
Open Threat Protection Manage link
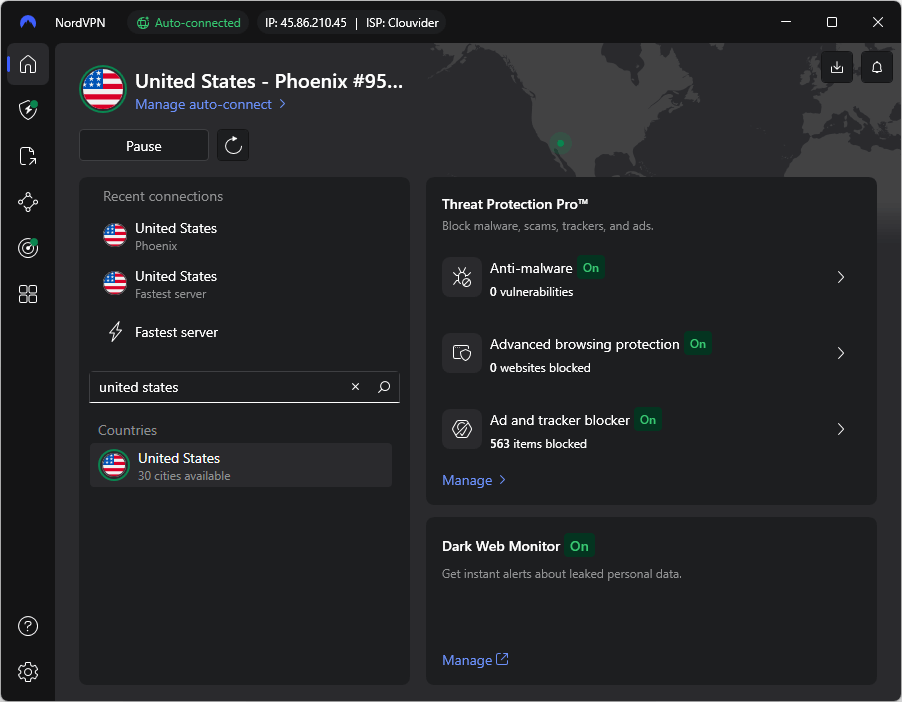tap(468, 480)
